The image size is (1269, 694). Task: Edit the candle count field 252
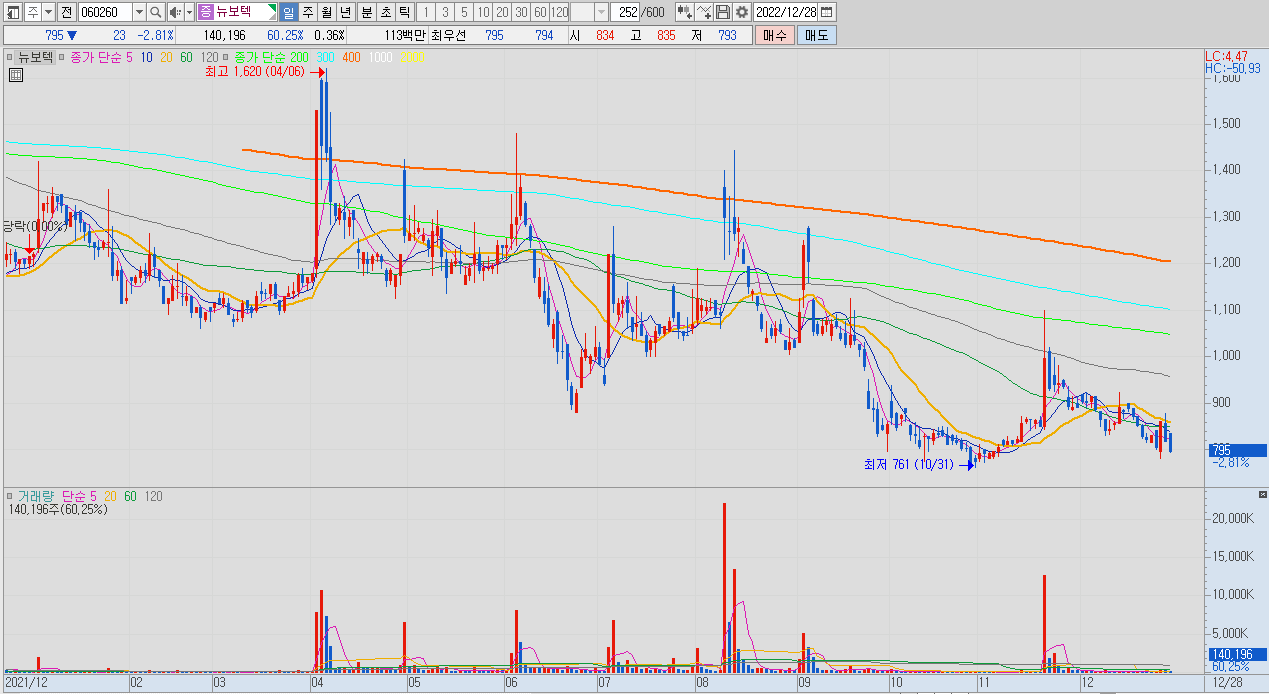point(627,12)
